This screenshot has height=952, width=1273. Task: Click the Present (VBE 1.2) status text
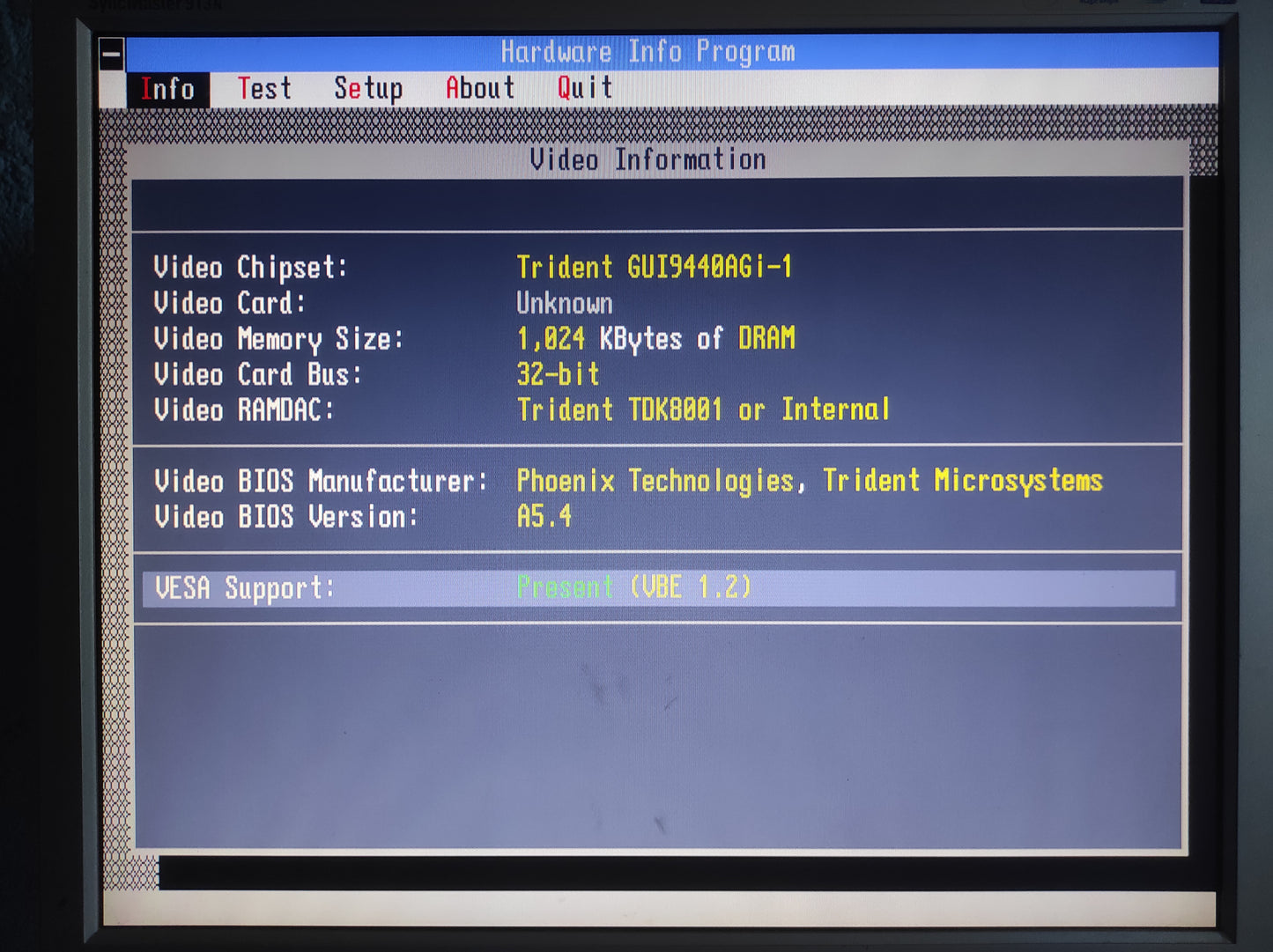(x=633, y=587)
